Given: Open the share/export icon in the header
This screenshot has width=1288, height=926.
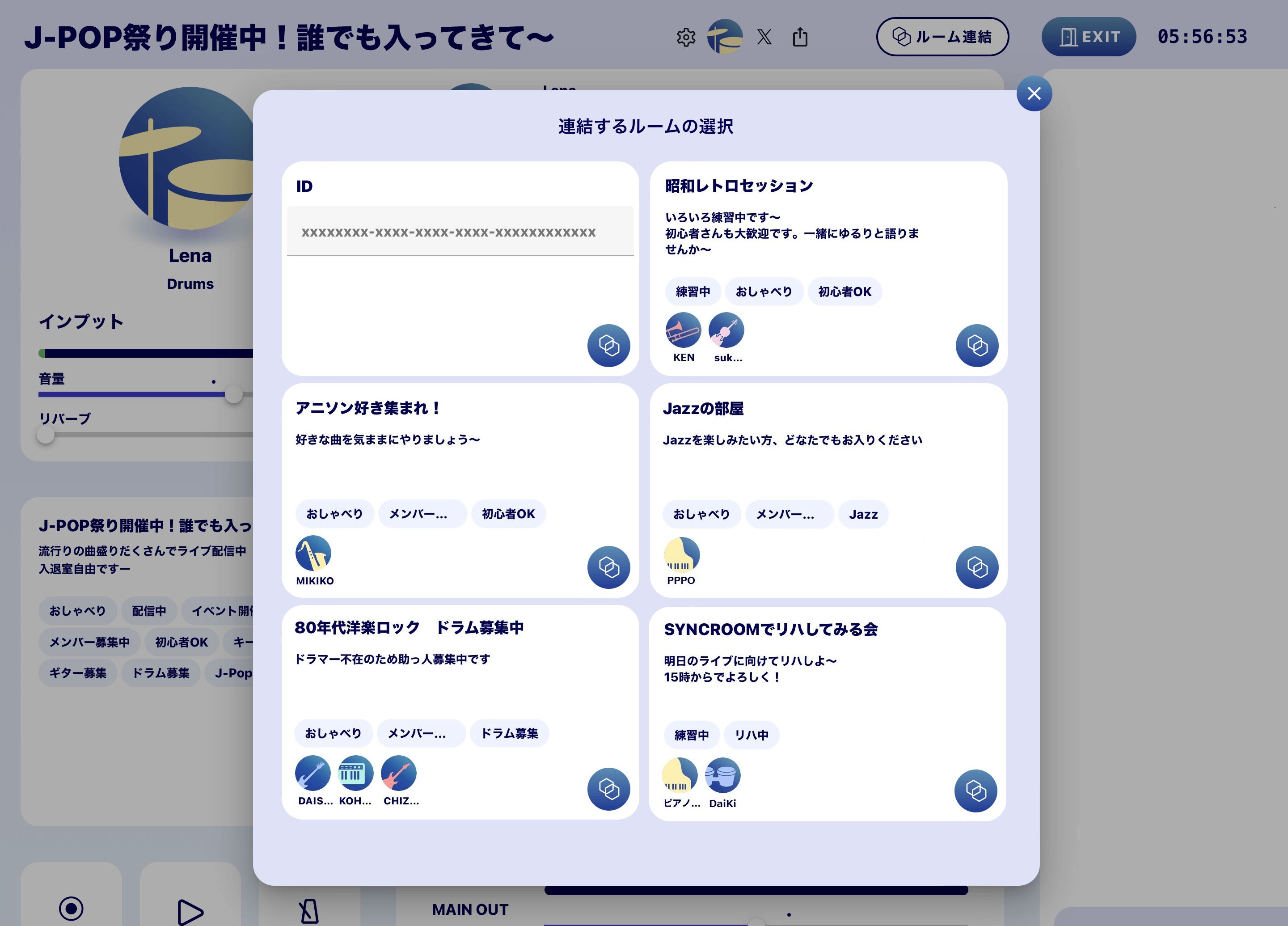Looking at the screenshot, I should pos(801,36).
